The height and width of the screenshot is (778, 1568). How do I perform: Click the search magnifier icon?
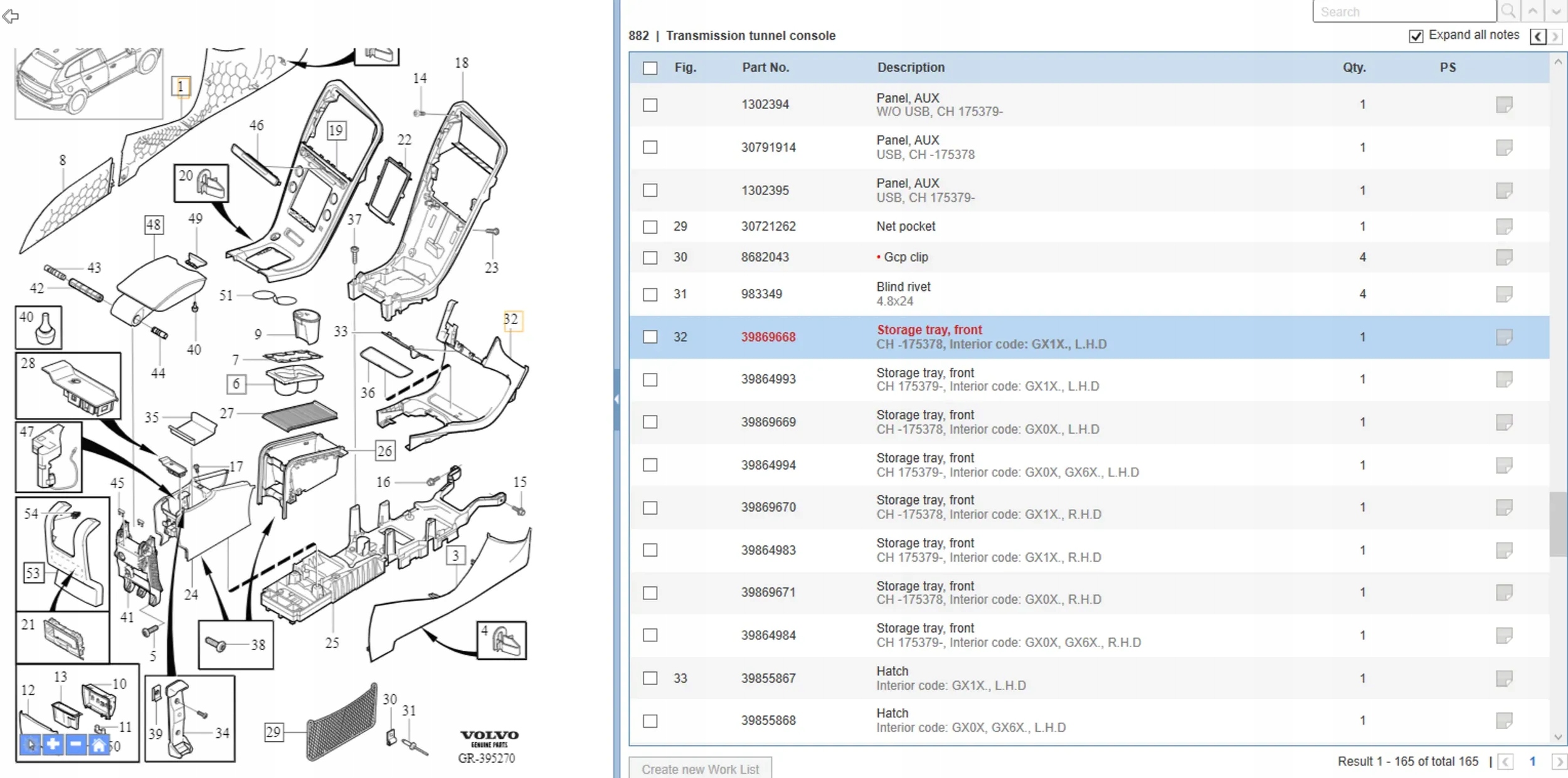coord(1508,11)
